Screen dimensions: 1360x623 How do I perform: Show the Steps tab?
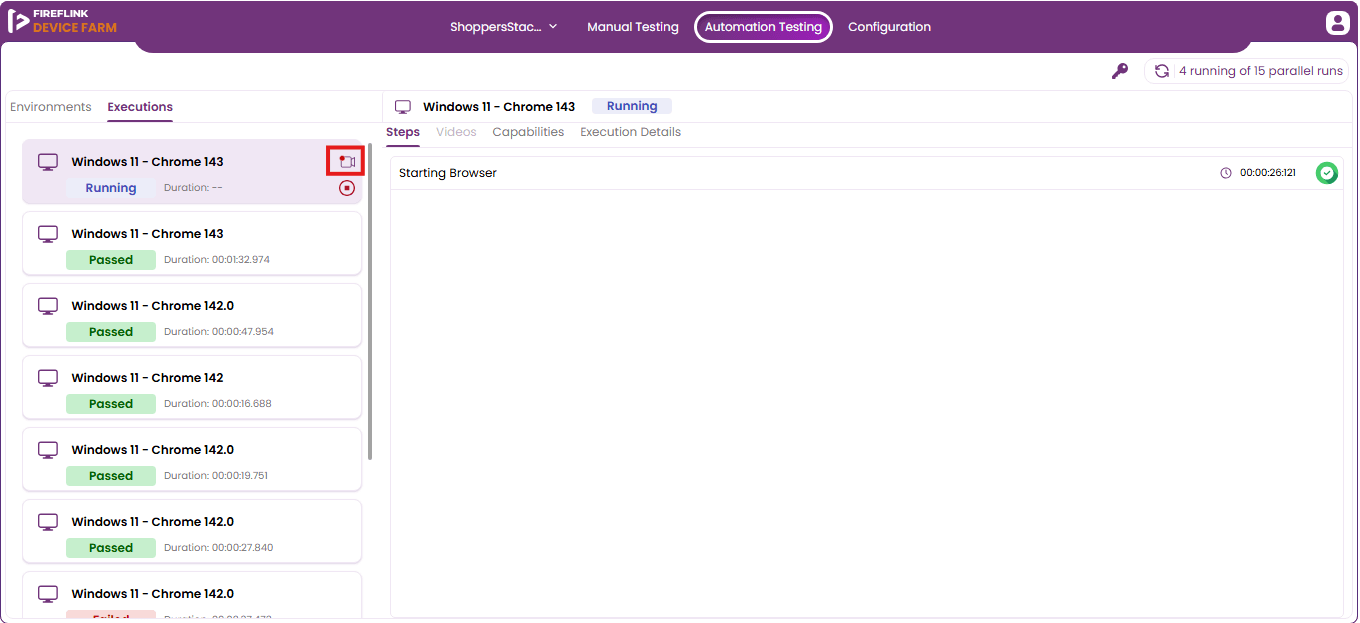tap(403, 132)
